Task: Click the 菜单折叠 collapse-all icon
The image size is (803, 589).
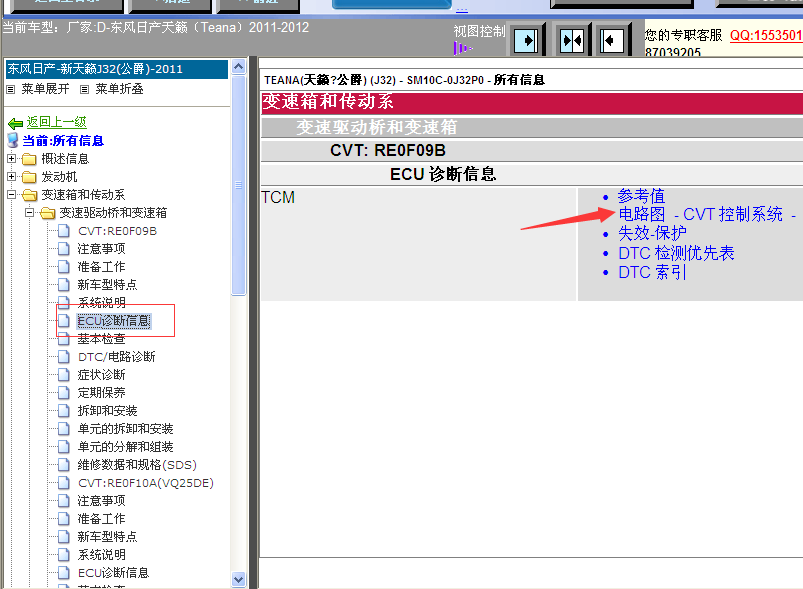Action: (84, 90)
